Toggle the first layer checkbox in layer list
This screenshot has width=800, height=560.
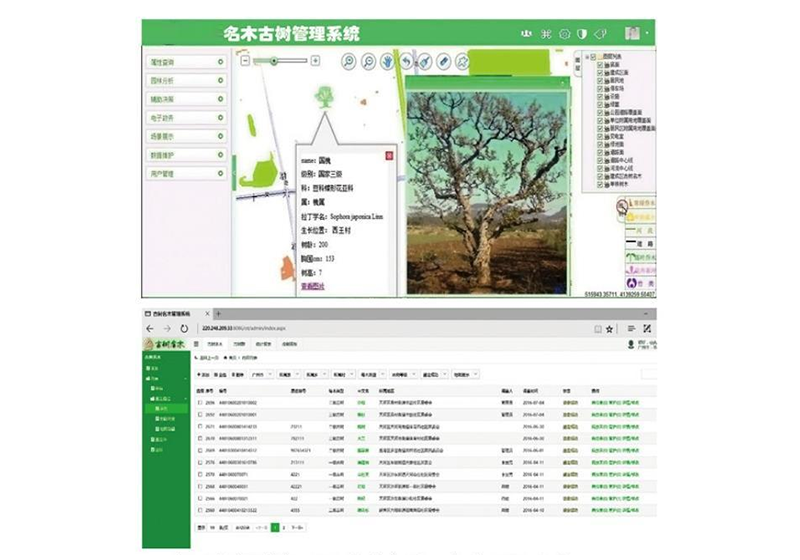tap(600, 65)
